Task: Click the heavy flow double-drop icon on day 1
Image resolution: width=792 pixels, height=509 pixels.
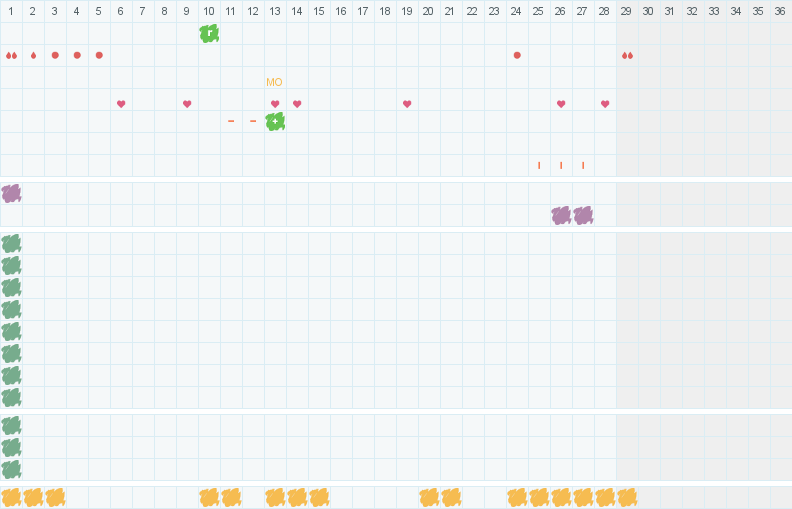Action: (x=11, y=55)
